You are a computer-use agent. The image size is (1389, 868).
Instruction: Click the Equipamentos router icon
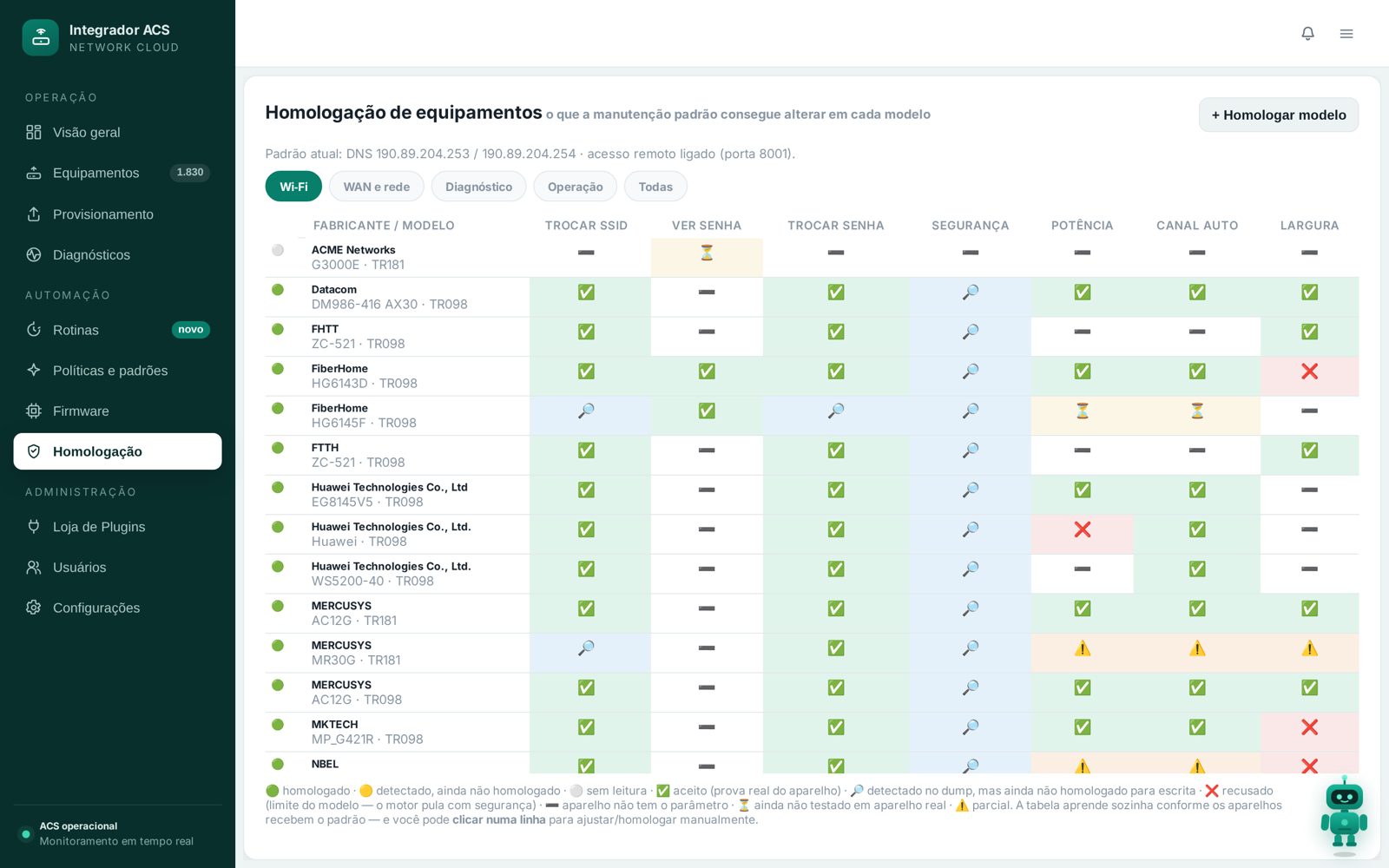(x=34, y=173)
